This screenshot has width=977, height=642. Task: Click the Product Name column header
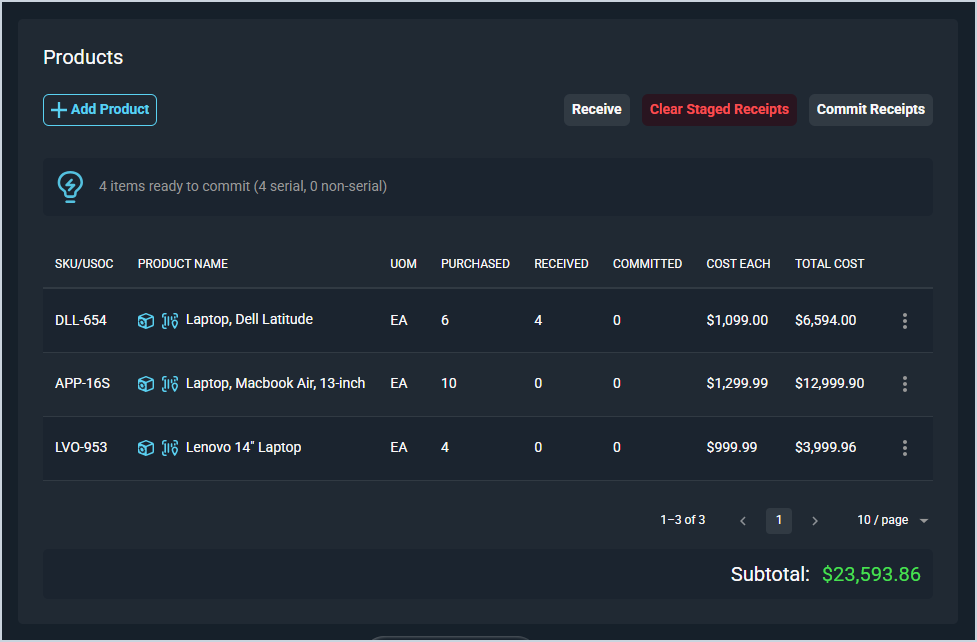(183, 264)
